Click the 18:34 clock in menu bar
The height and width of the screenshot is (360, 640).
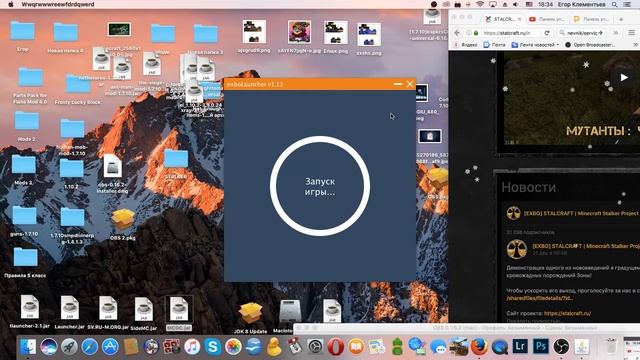pyautogui.click(x=545, y=4)
